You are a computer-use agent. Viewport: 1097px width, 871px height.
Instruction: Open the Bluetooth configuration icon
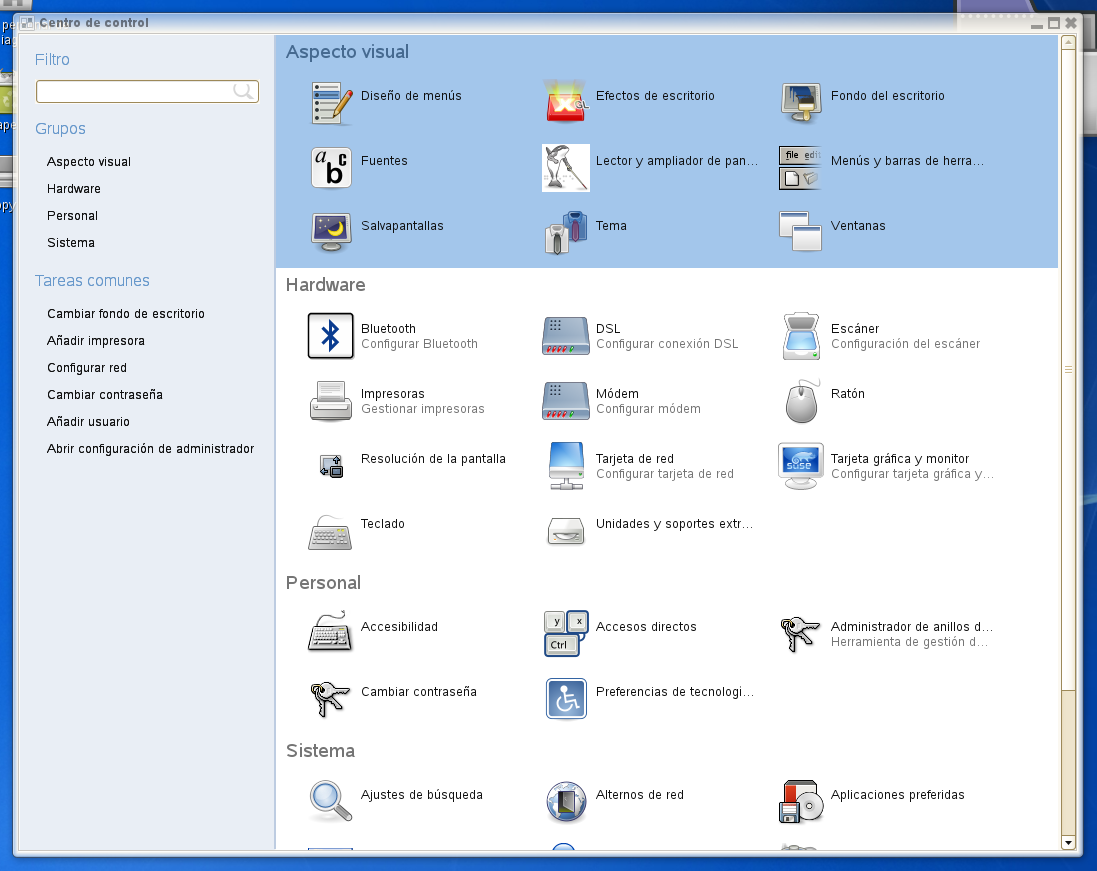(x=330, y=336)
